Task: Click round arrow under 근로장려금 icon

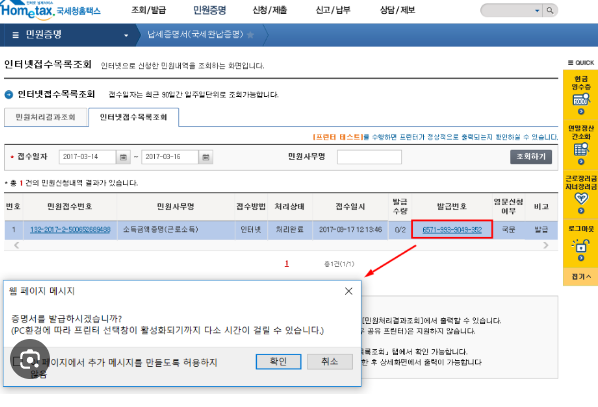Action: point(581,211)
